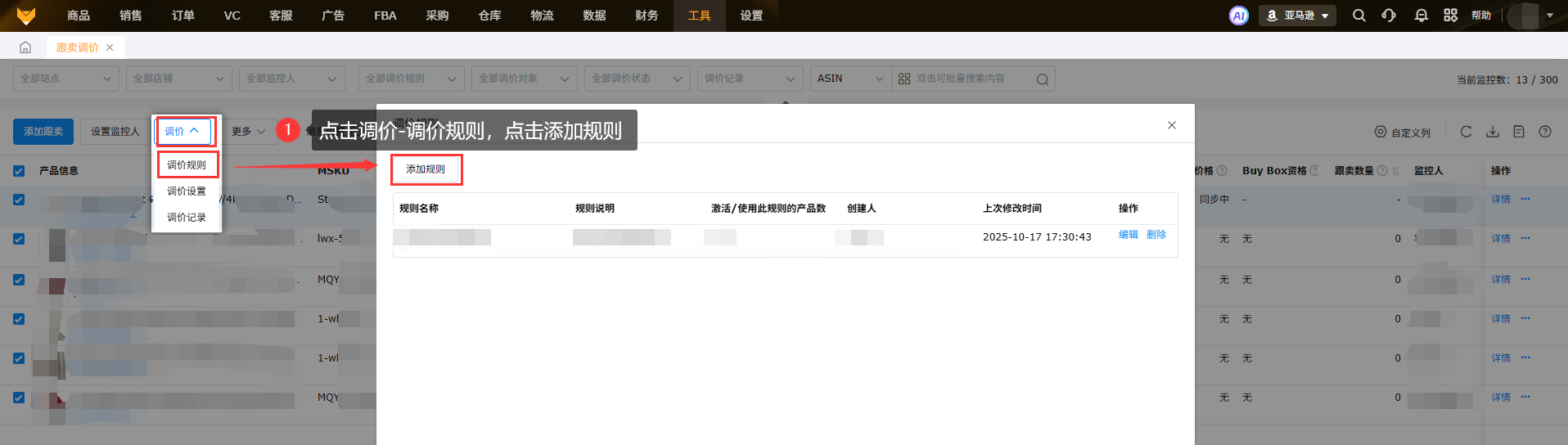This screenshot has width=1568, height=445.
Task: Go to the home tab icon
Action: [25, 47]
